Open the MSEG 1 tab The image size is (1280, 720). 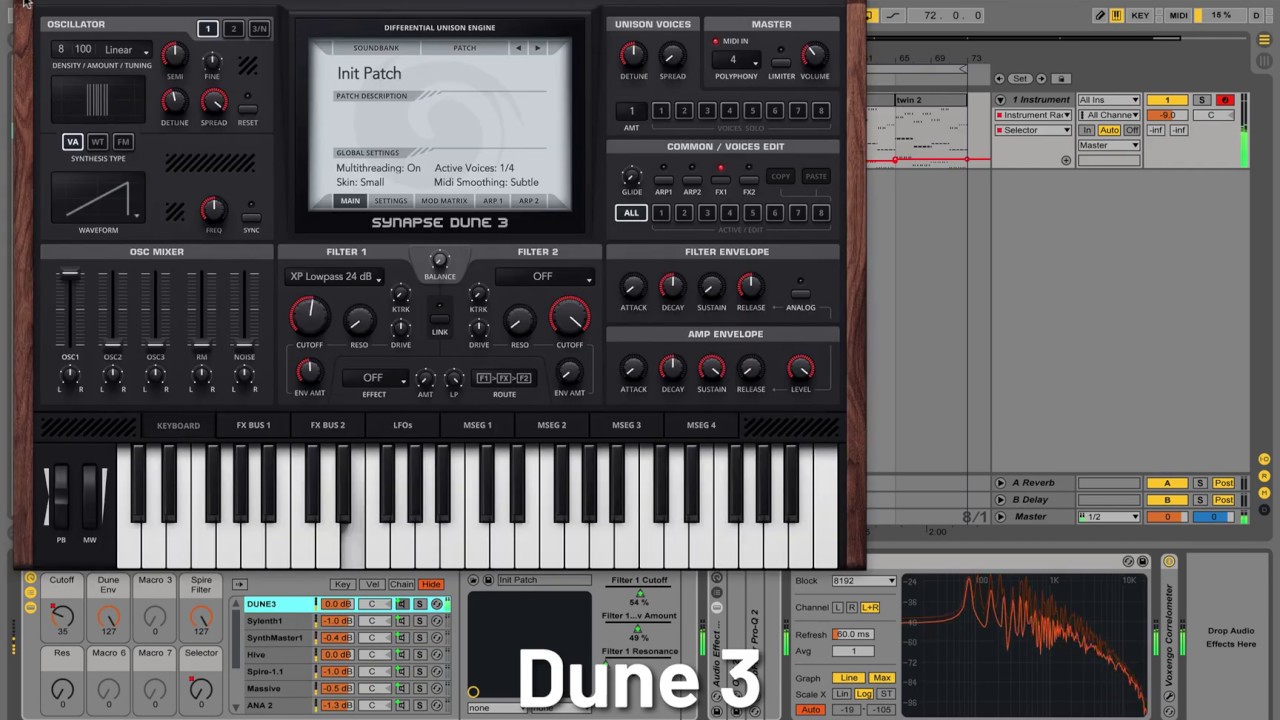(477, 426)
